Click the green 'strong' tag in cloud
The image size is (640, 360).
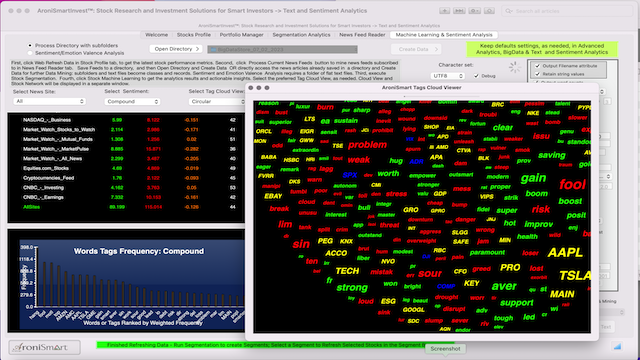tap(352, 287)
